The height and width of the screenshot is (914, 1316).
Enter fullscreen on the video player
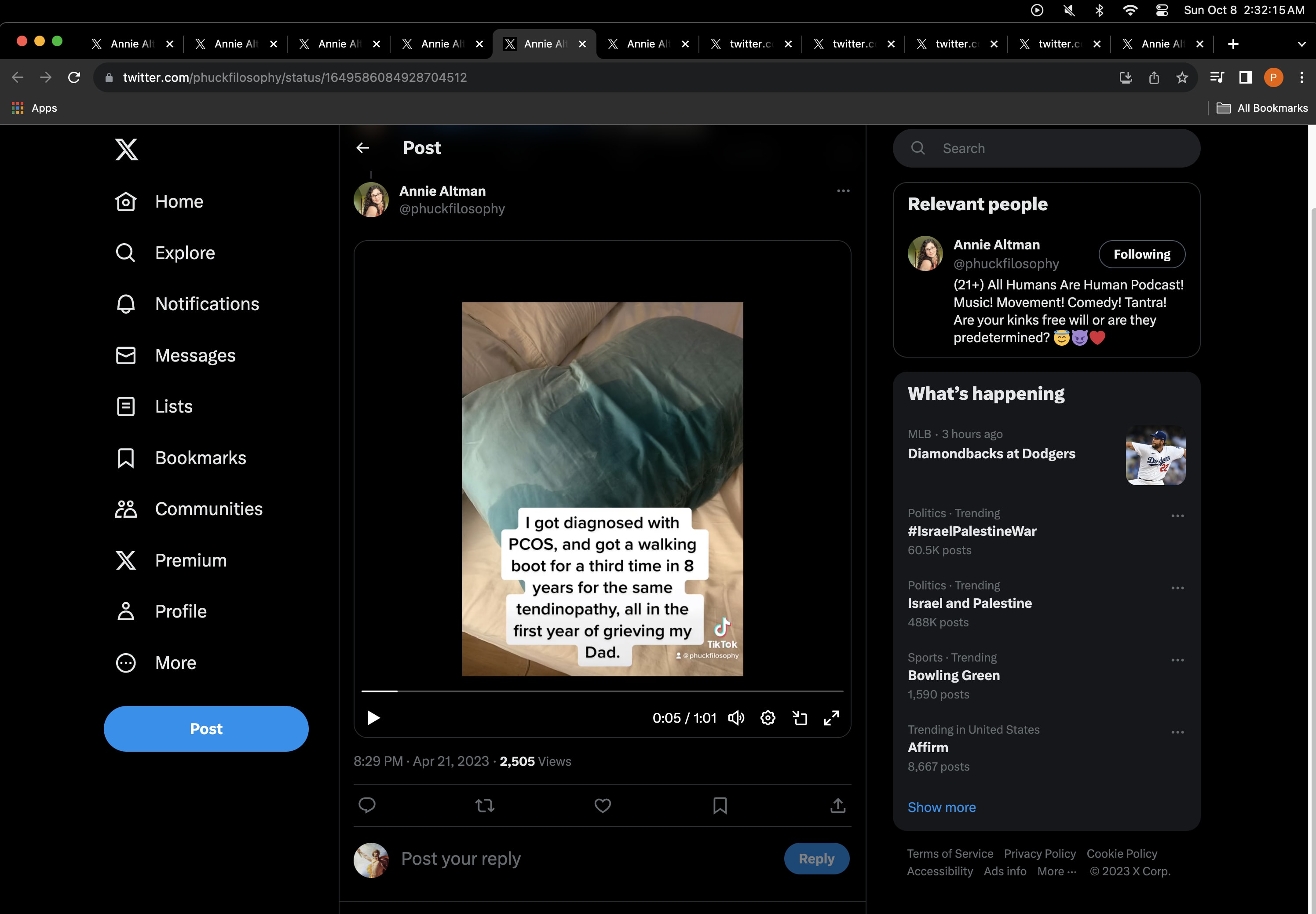point(831,717)
